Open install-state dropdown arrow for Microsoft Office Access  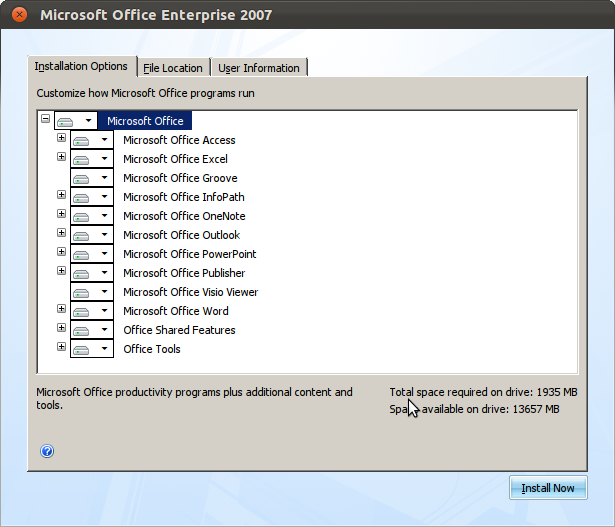pyautogui.click(x=104, y=139)
